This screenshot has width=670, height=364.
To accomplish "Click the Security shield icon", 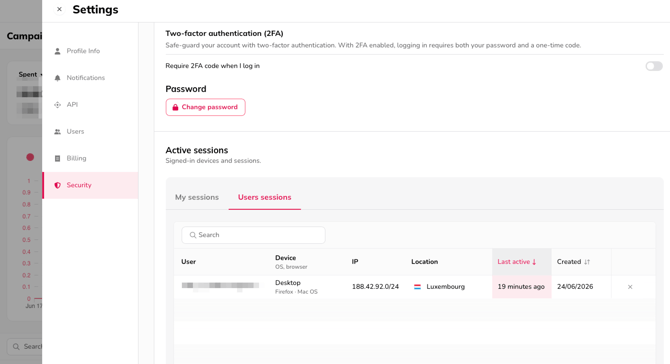I will [x=57, y=185].
